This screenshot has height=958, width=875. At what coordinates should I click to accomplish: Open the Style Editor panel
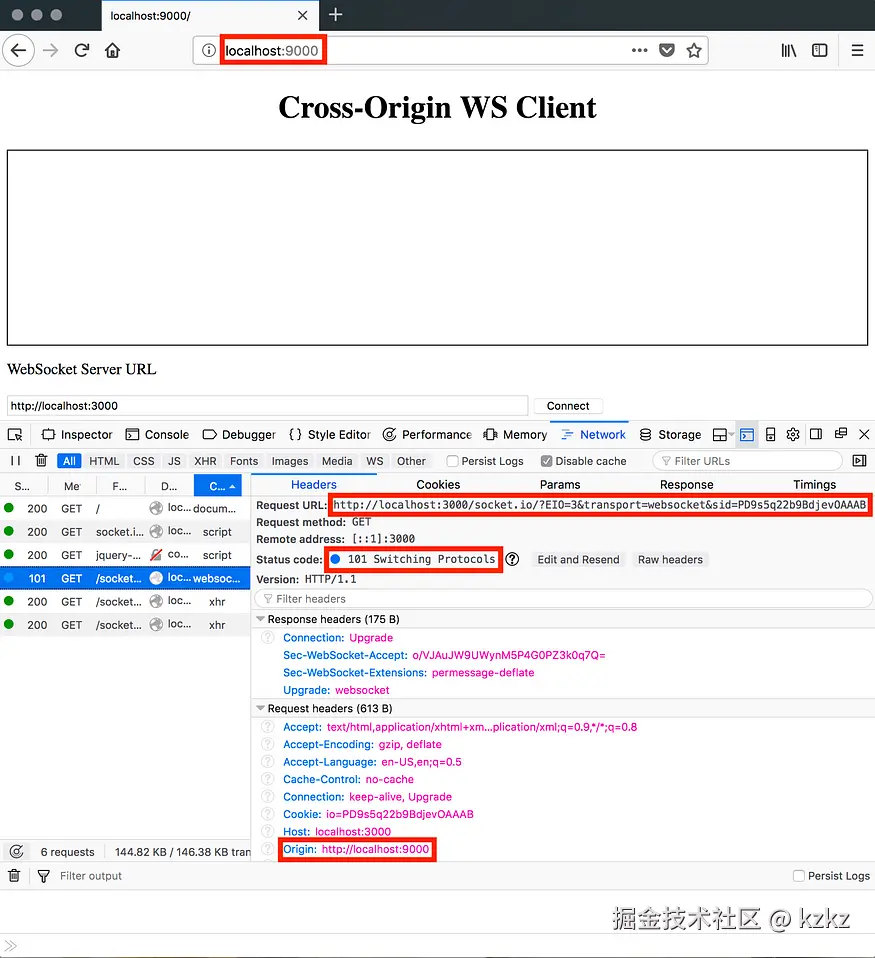[329, 434]
